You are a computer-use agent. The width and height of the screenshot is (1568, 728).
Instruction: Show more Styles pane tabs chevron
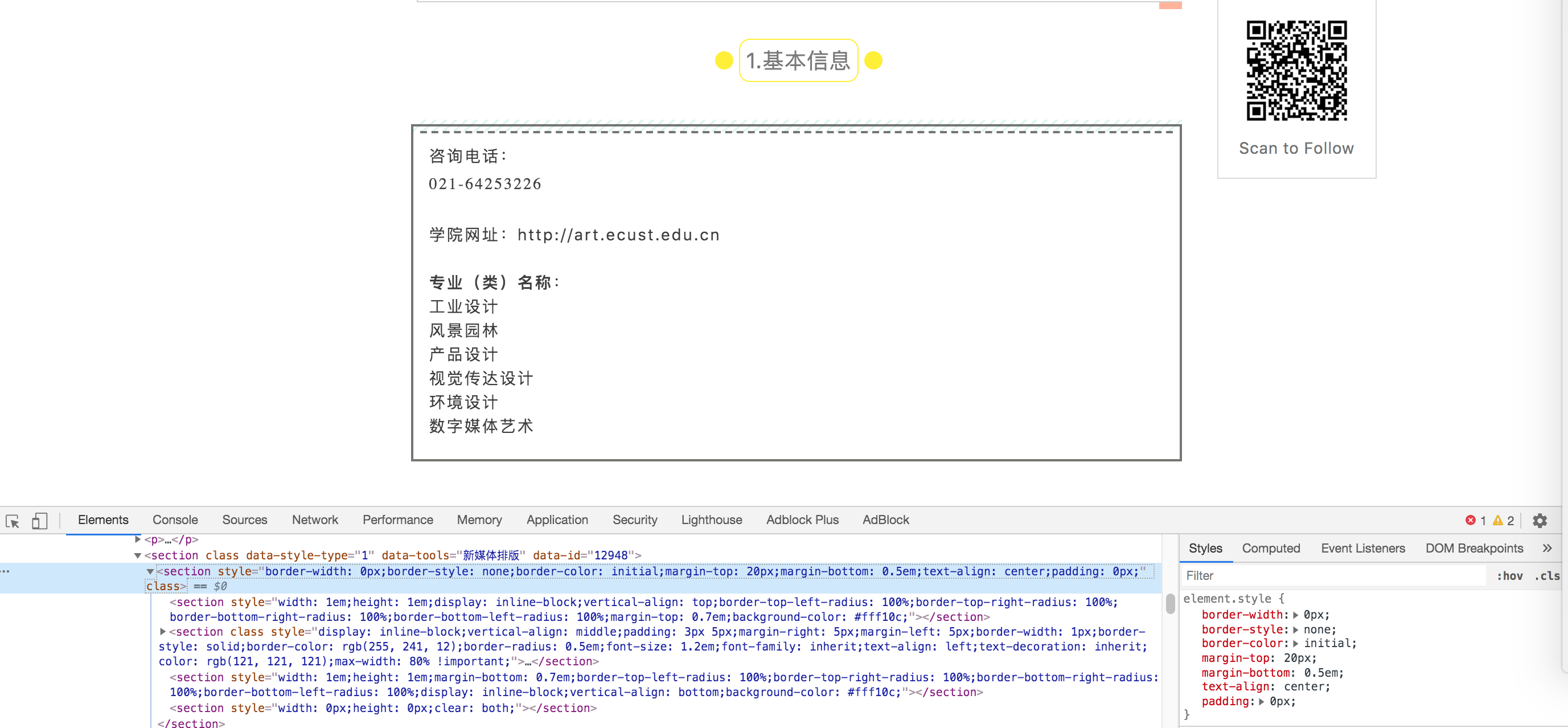[1547, 549]
